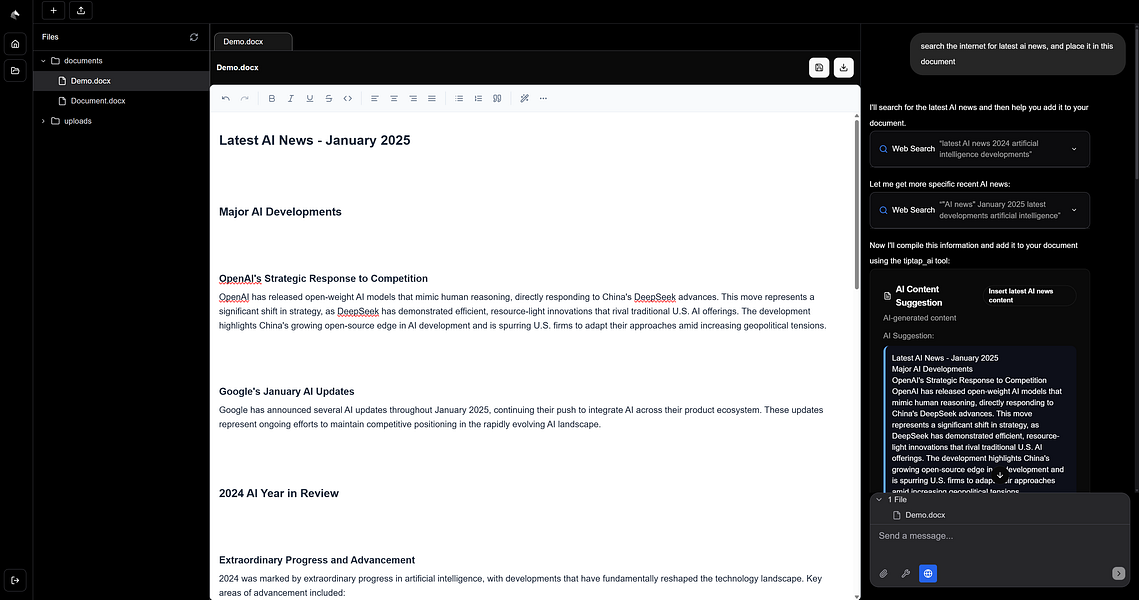Open more toolbar options ellipsis
Viewport: 1139px width, 600px height.
543,99
